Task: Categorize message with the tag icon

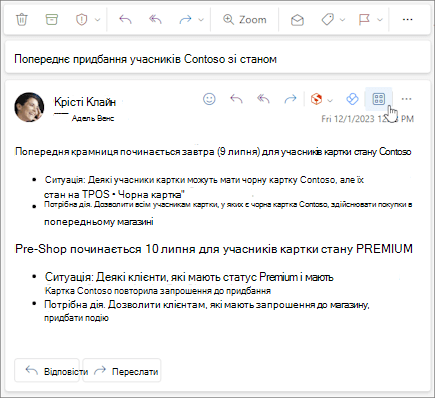Action: (327, 20)
